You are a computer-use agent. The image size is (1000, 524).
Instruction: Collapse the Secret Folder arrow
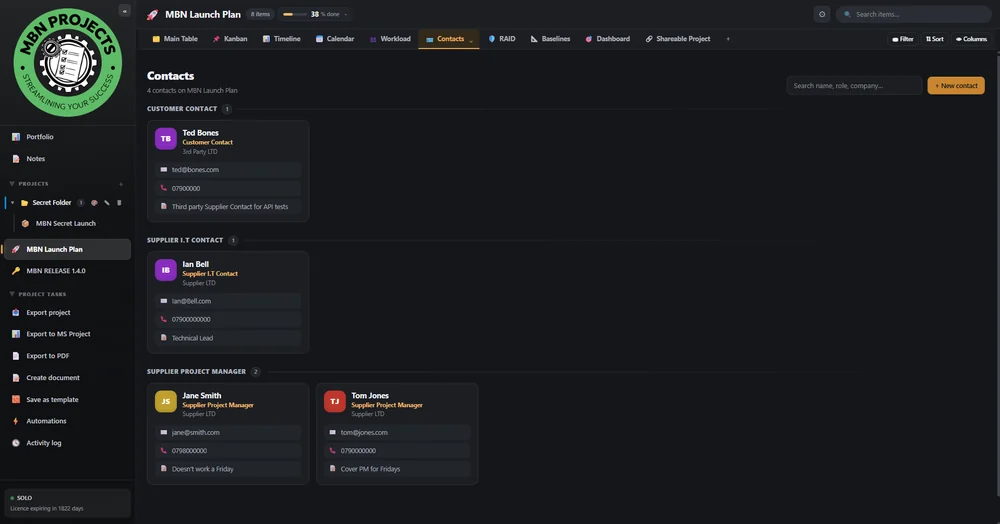12,203
